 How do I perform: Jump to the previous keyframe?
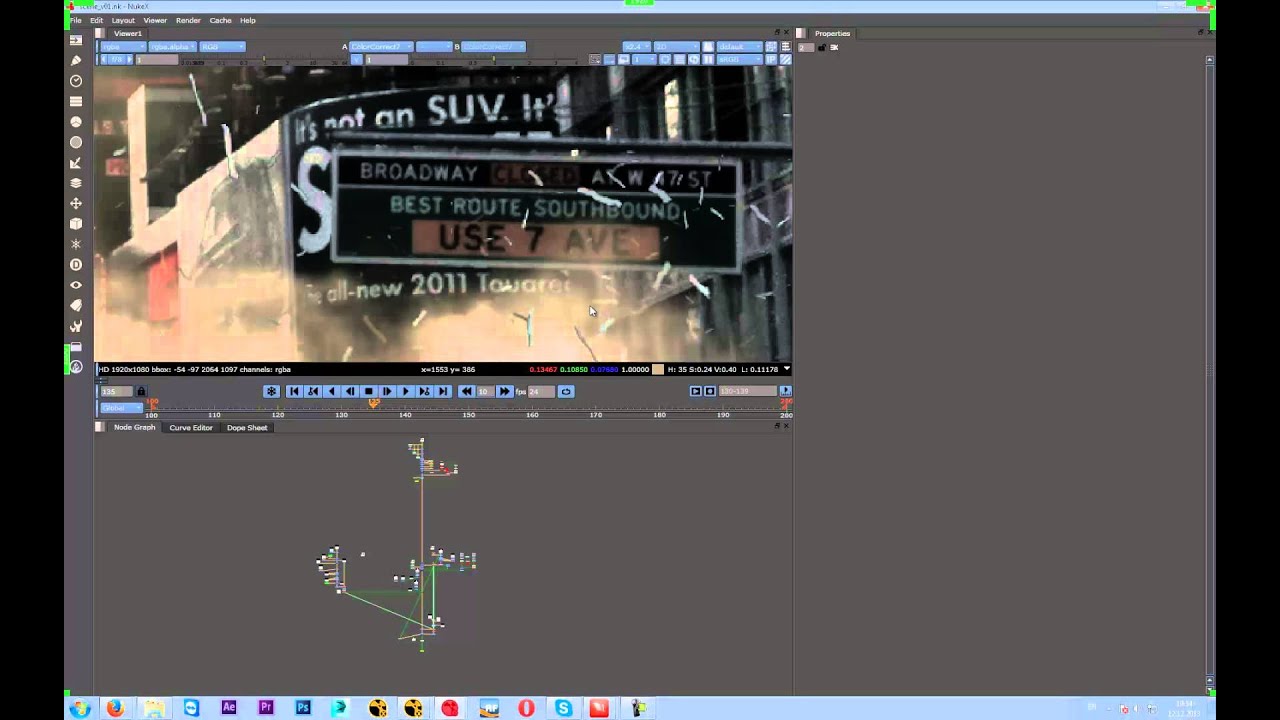(313, 391)
